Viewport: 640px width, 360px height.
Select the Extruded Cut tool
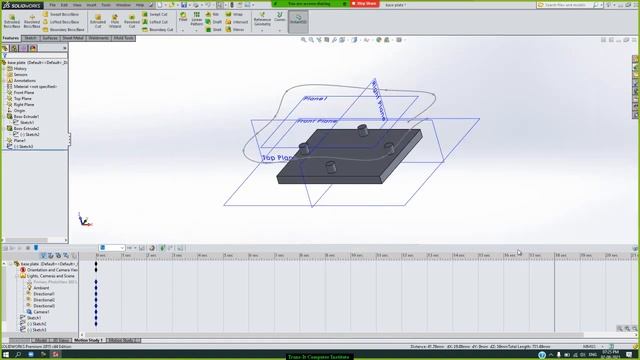(98, 20)
